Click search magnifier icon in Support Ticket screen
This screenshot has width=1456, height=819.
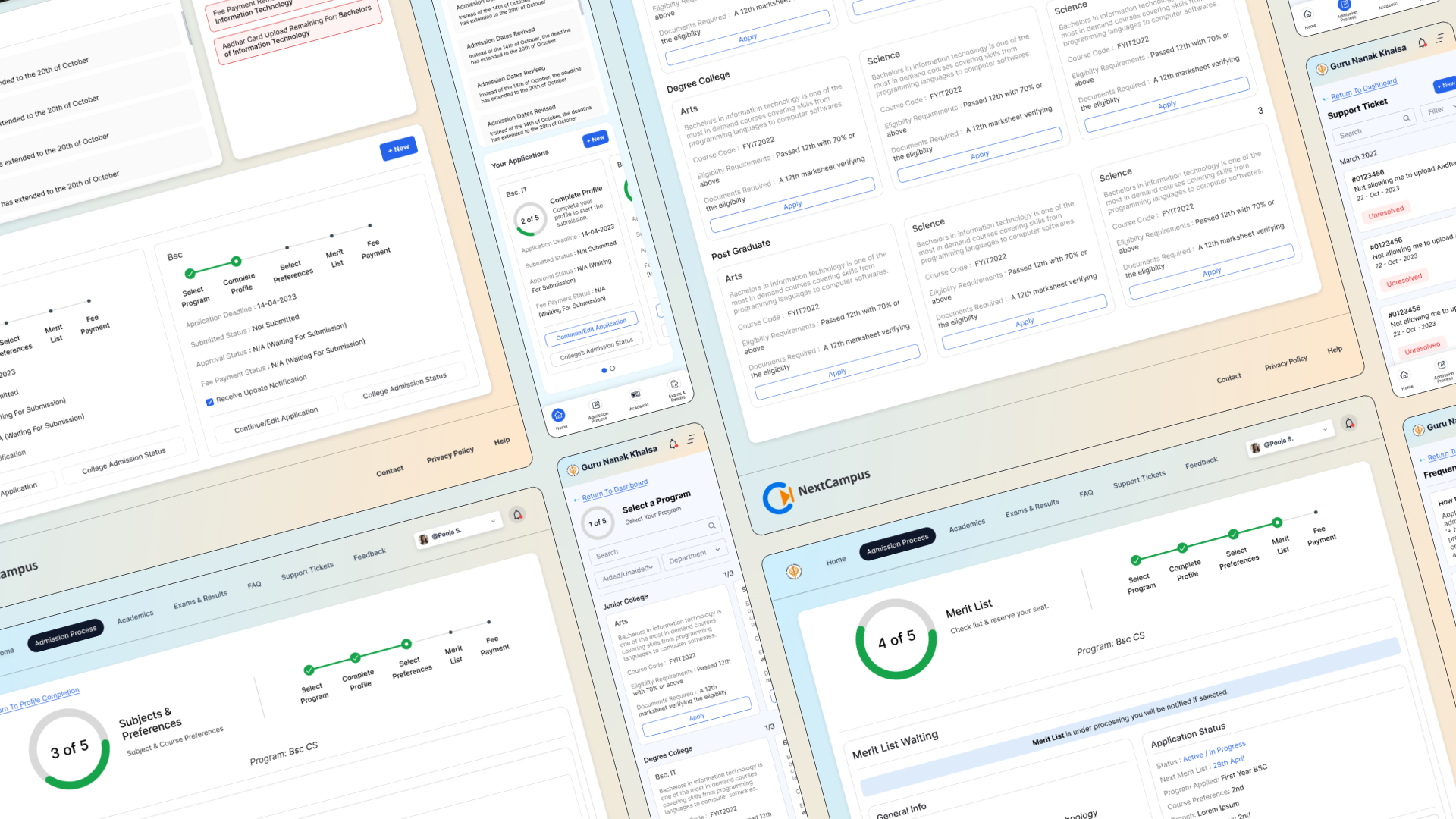point(1406,118)
